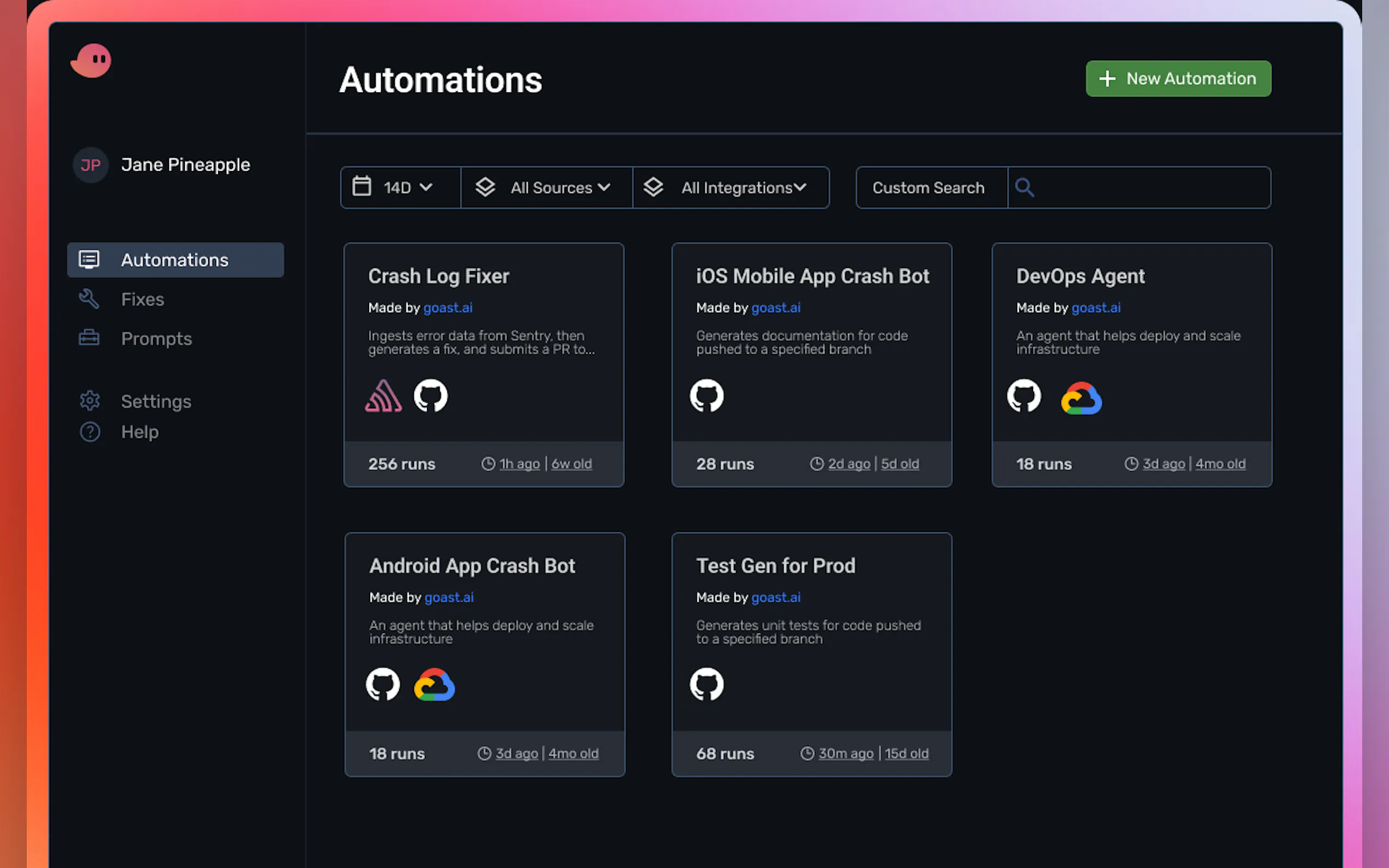
Task: Open the Help page
Action: point(139,432)
